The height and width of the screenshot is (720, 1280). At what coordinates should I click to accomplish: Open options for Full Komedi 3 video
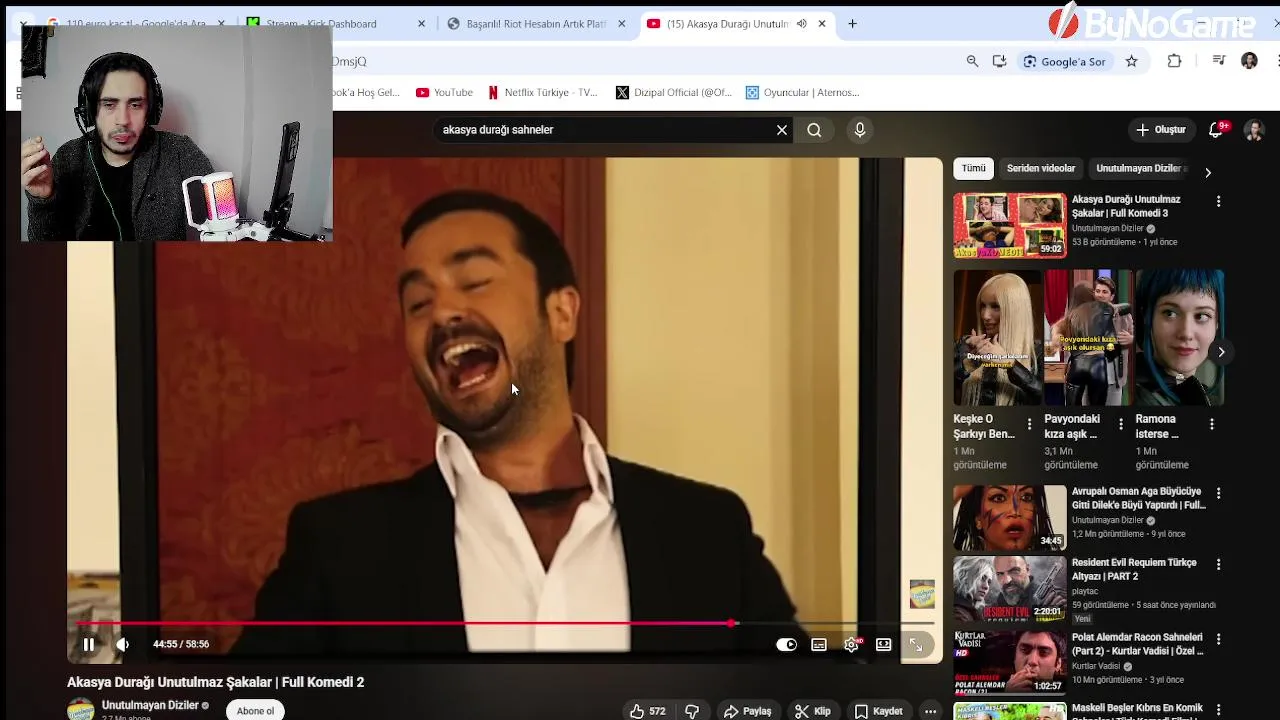click(x=1218, y=201)
